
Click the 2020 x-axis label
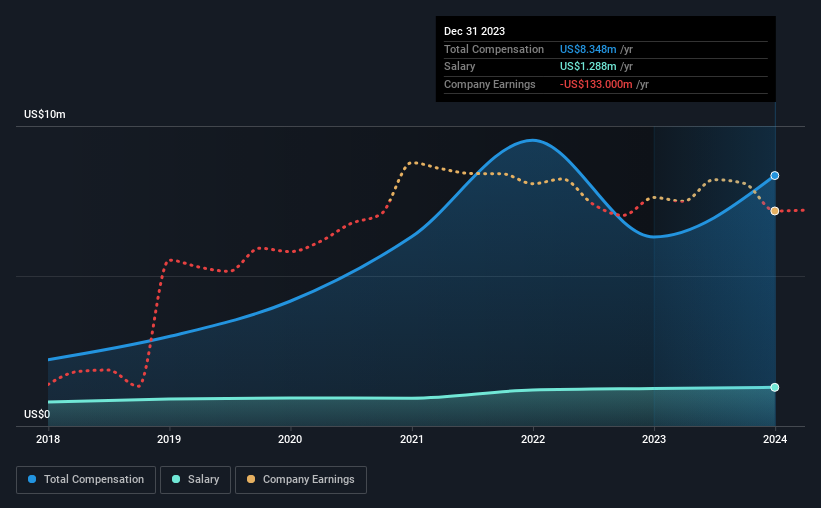click(x=290, y=439)
